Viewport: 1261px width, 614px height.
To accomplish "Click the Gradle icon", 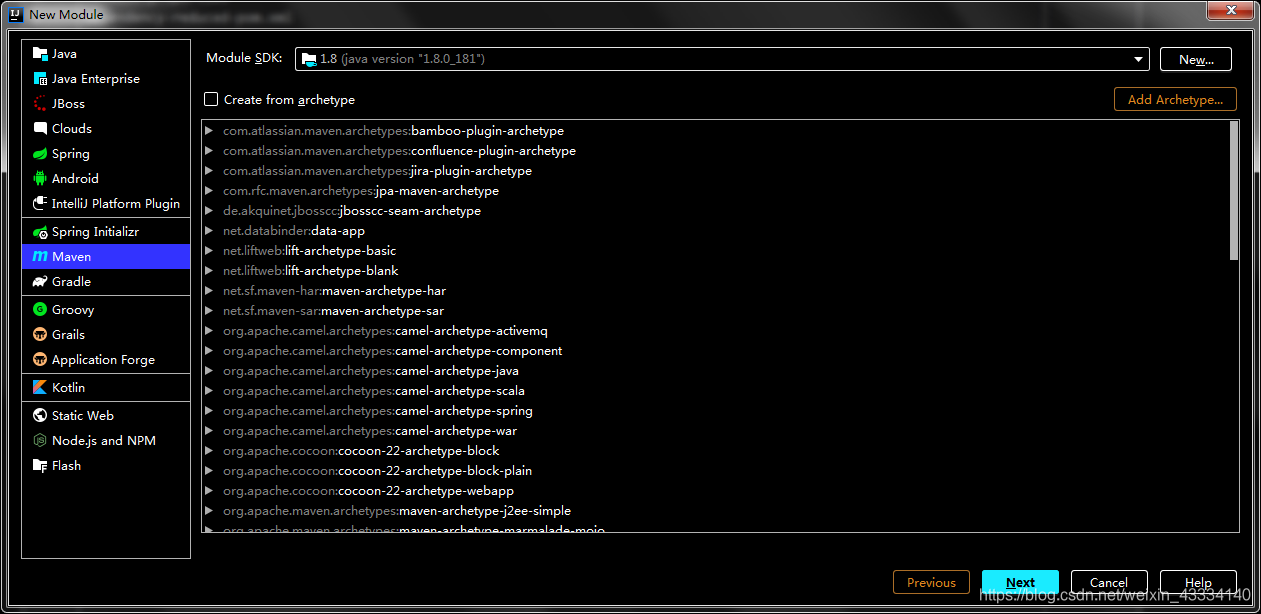I will click(x=40, y=282).
